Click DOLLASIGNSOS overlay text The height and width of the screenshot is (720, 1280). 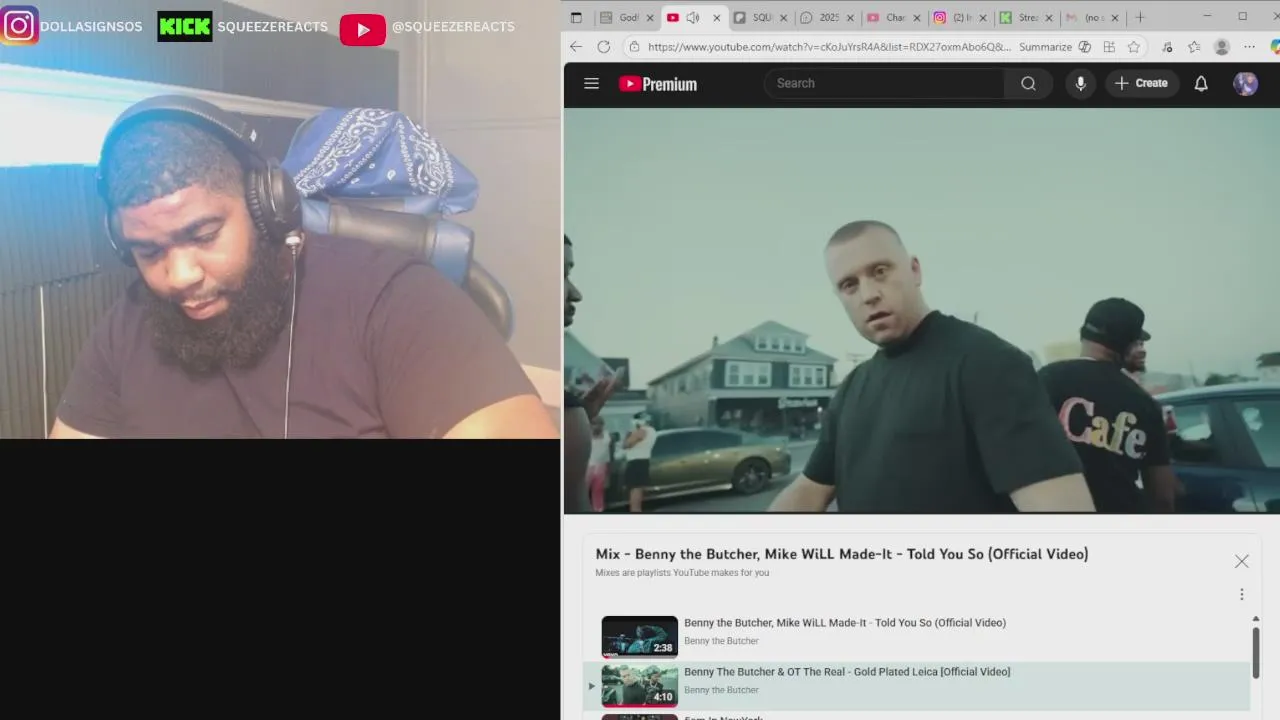[91, 27]
